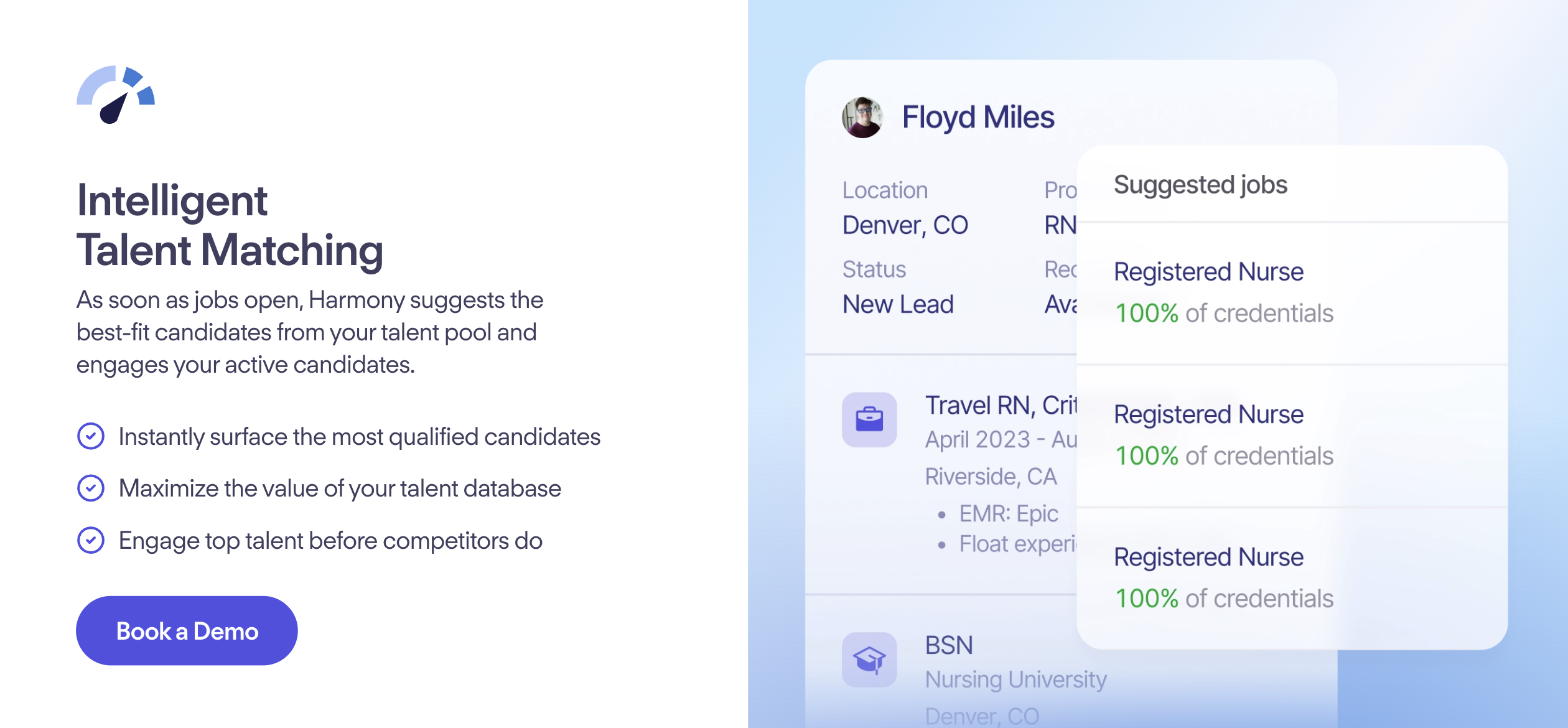Click check icon beside 'Engage top talent' line
Screen dimensions: 1568x728
coord(91,540)
